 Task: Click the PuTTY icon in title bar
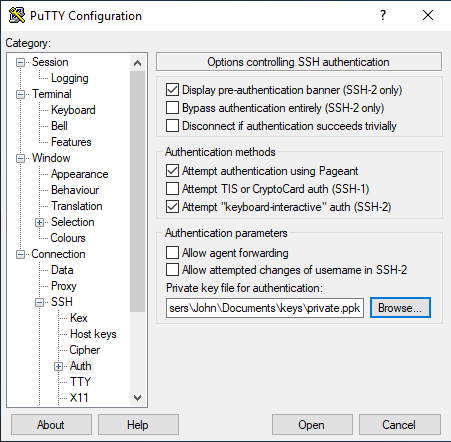(x=17, y=15)
